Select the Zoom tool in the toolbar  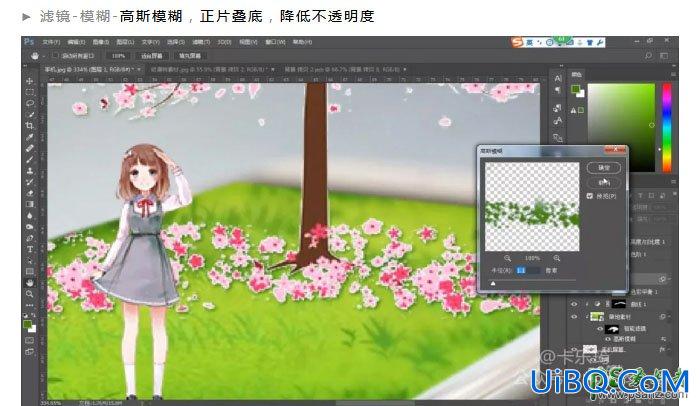pyautogui.click(x=30, y=294)
